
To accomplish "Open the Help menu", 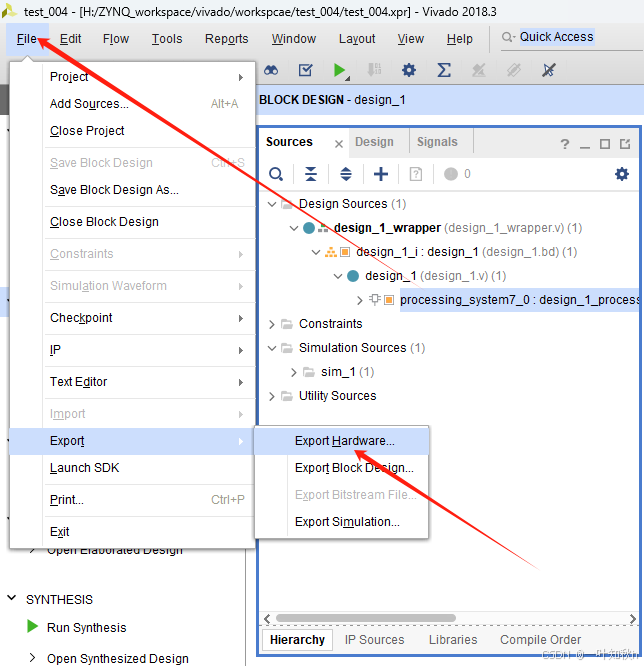I will (459, 39).
